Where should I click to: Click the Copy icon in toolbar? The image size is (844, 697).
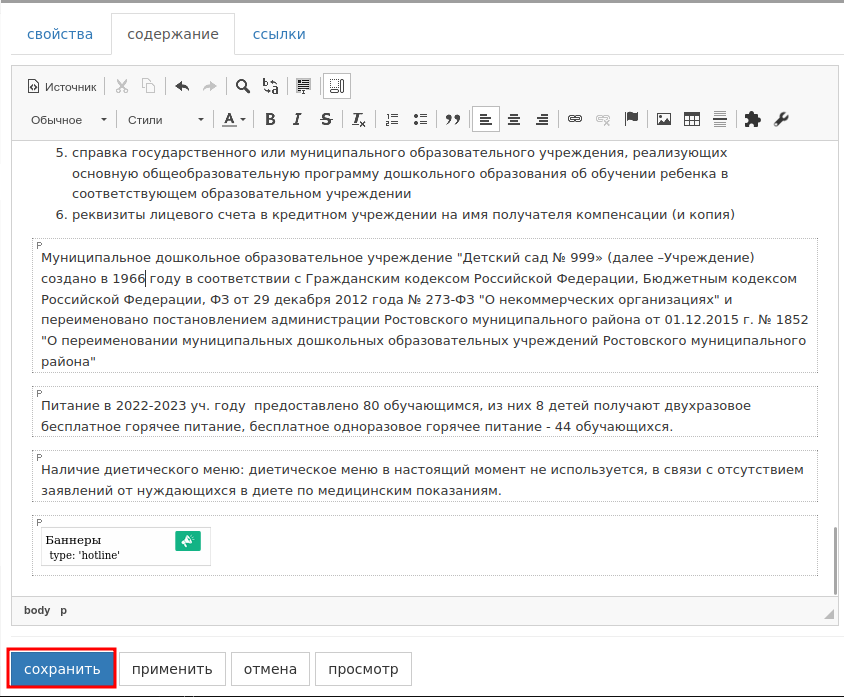[x=149, y=87]
